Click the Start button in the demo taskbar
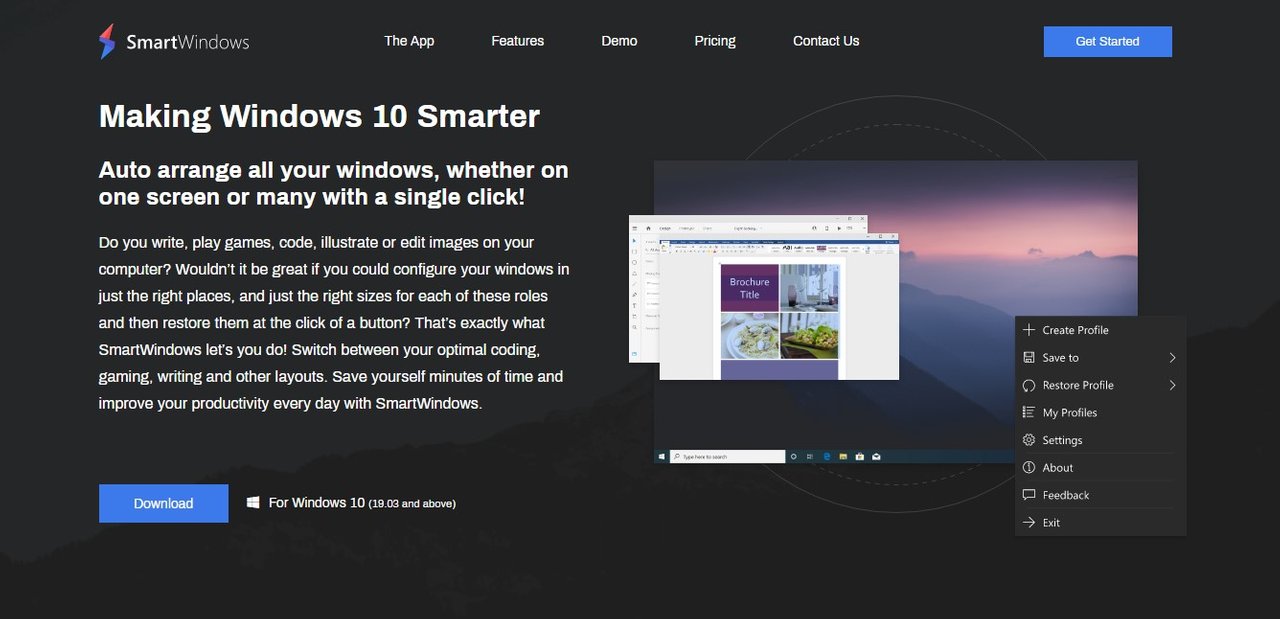The width and height of the screenshot is (1280, 619). point(661,456)
